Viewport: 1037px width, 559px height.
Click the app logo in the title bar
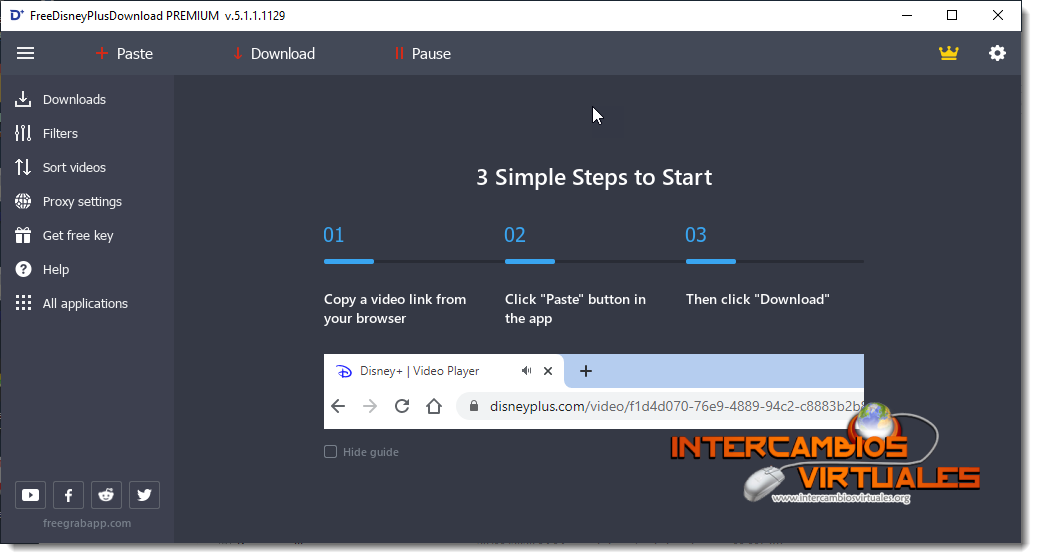pyautogui.click(x=17, y=15)
